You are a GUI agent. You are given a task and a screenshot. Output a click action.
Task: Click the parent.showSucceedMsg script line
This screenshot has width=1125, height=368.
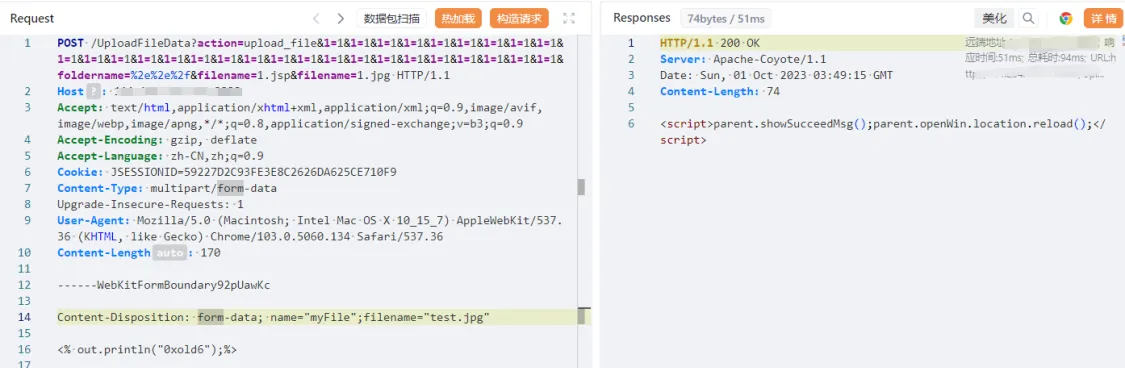point(882,132)
